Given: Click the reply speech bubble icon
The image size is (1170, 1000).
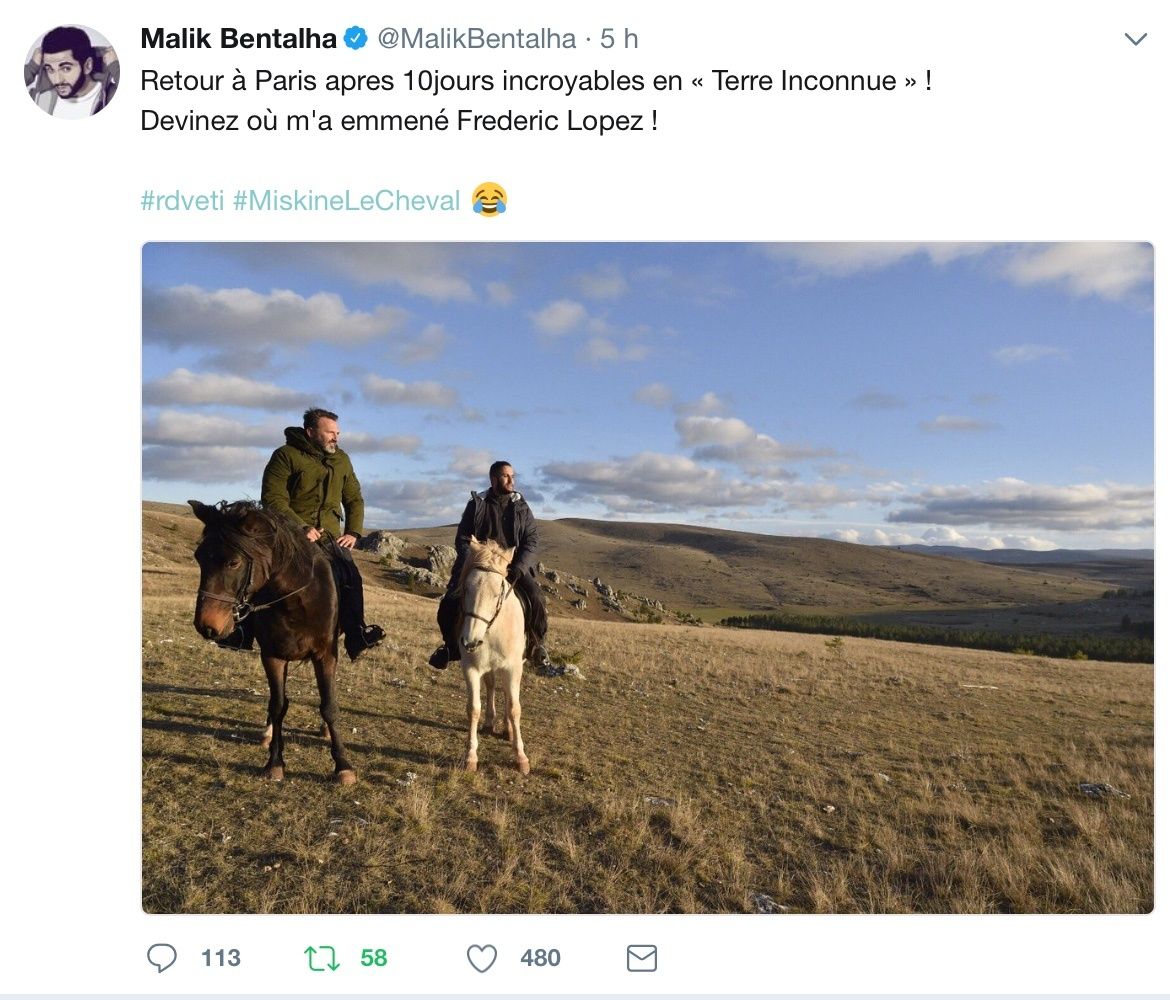Looking at the screenshot, I should point(161,957).
